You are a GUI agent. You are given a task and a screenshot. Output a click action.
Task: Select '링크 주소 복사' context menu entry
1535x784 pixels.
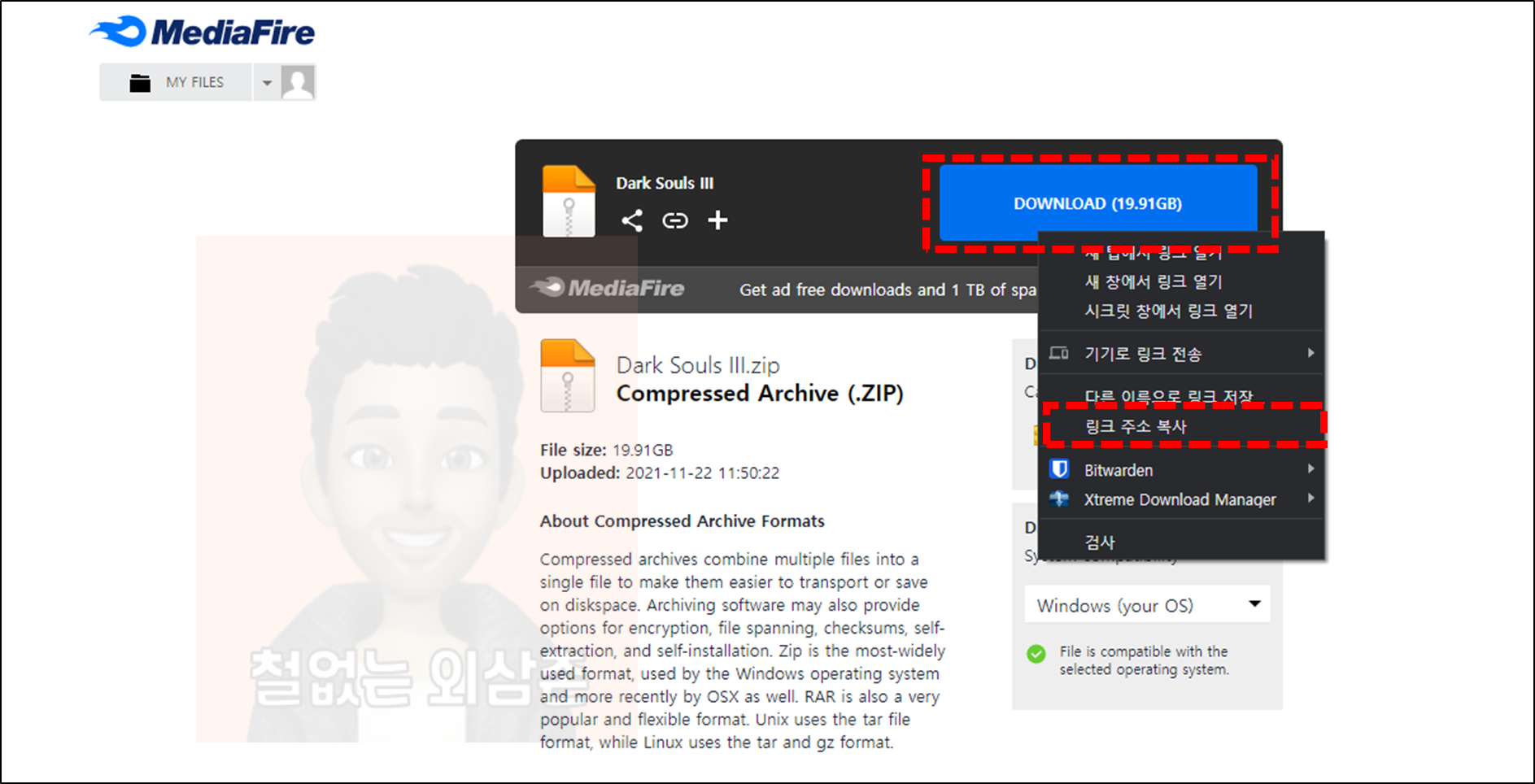coord(1181,426)
